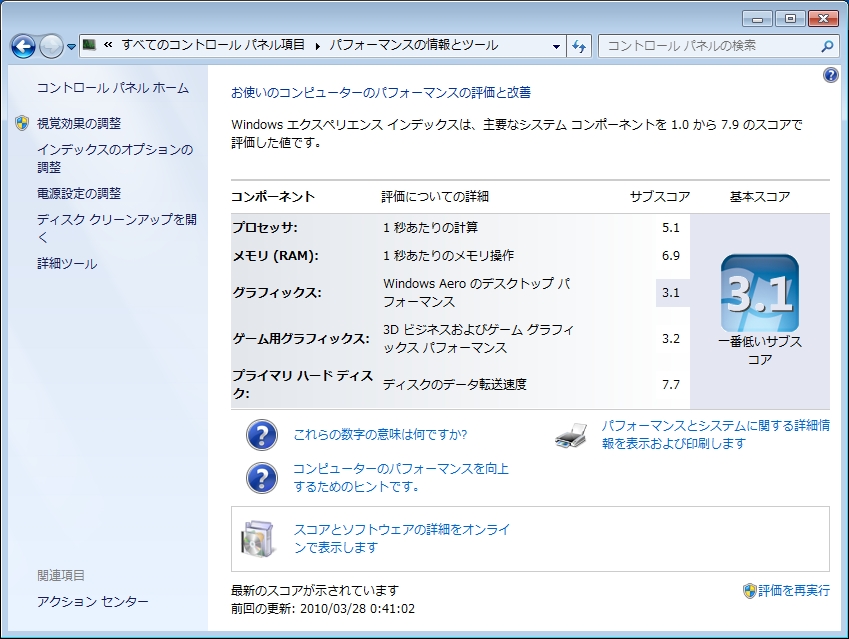Open the recent pages dropdown arrow
849x639 pixels.
pyautogui.click(x=72, y=47)
